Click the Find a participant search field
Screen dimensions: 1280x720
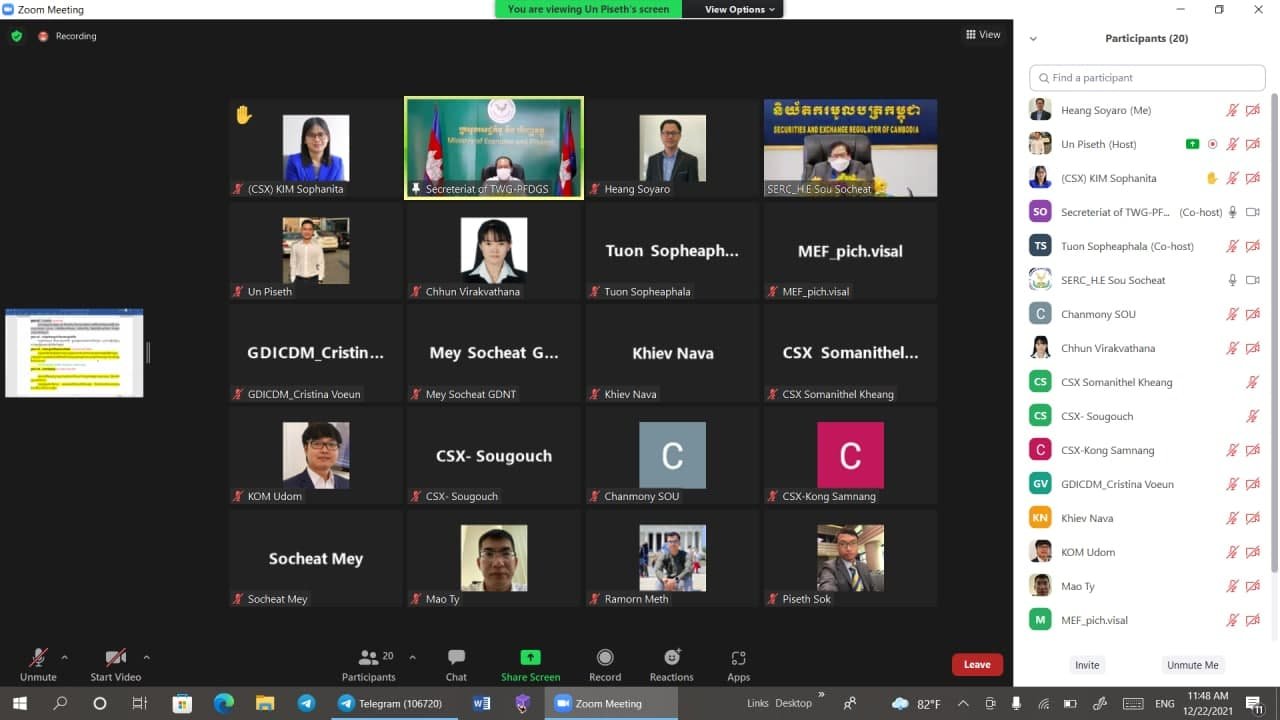click(1147, 78)
